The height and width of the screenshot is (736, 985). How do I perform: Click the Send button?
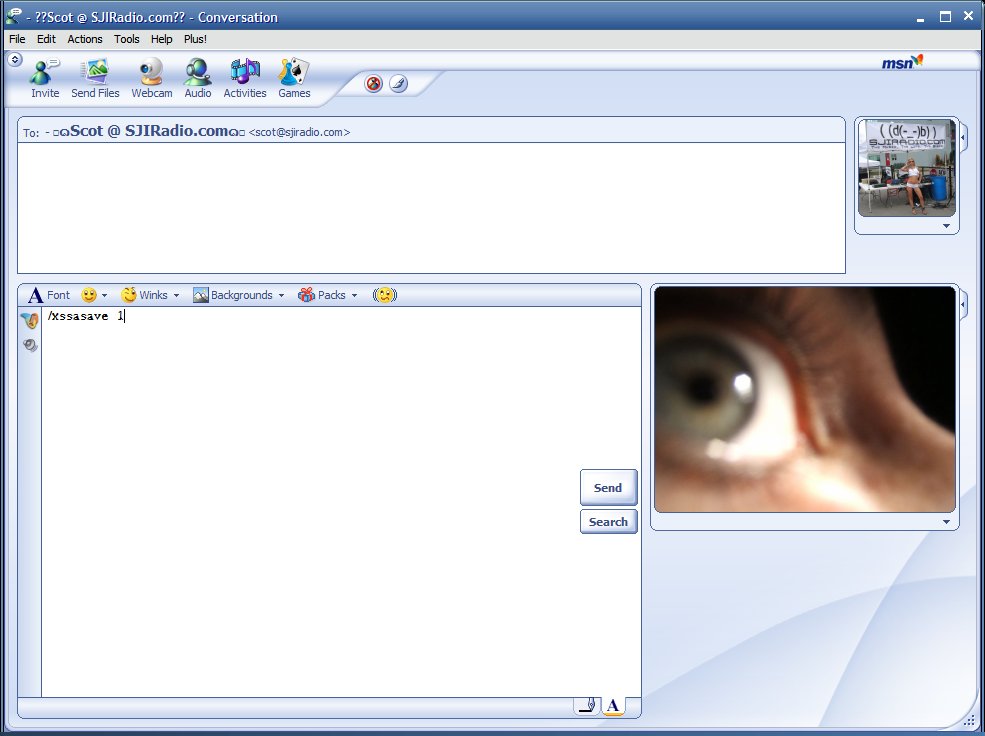[608, 487]
